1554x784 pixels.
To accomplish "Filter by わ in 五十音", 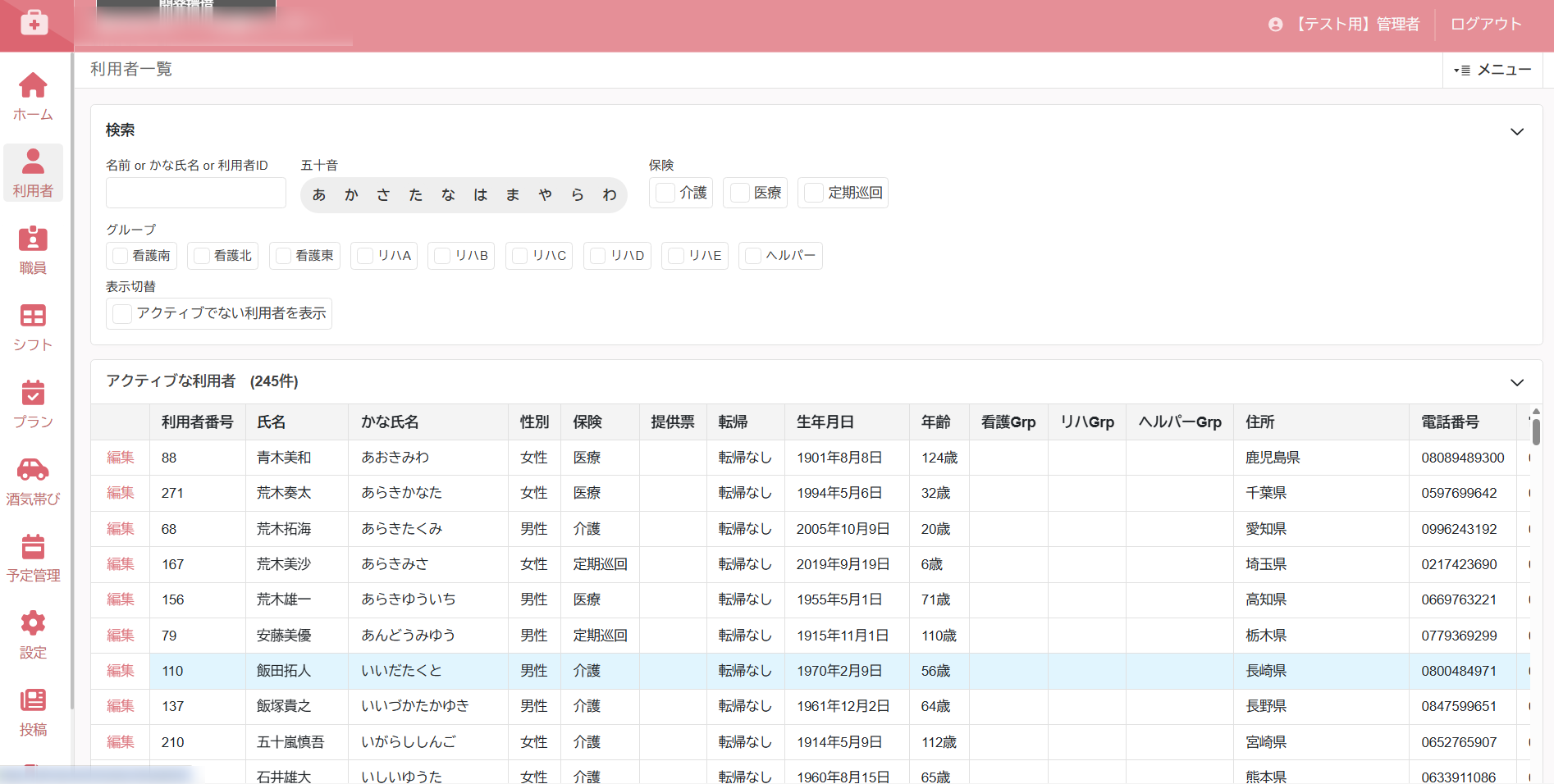I will [610, 195].
